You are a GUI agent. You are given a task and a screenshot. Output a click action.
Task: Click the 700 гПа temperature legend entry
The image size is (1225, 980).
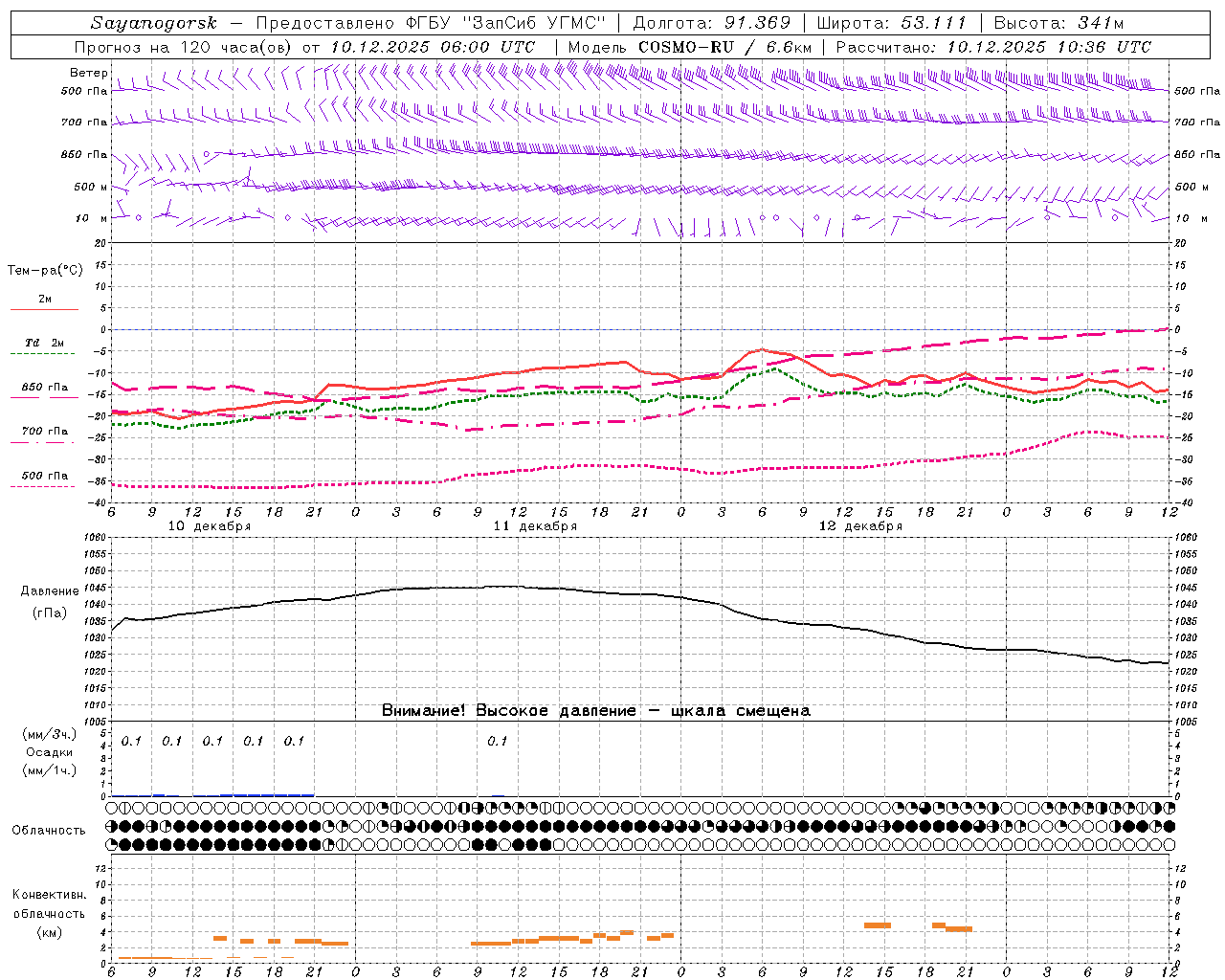[45, 432]
